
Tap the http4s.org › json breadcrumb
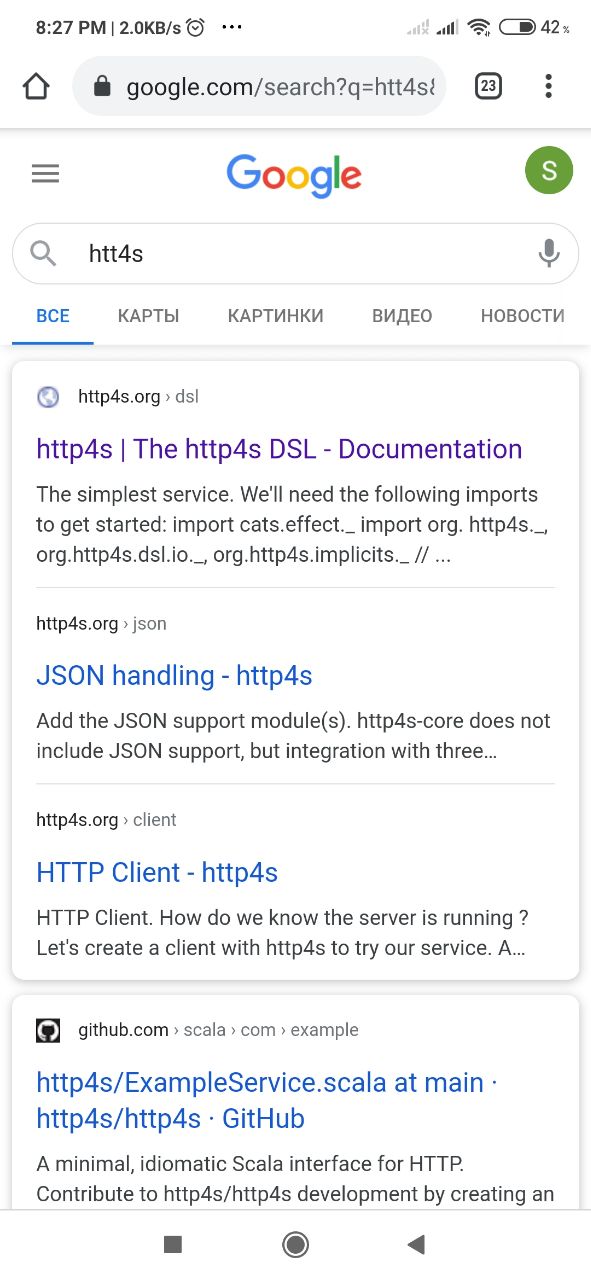point(101,624)
